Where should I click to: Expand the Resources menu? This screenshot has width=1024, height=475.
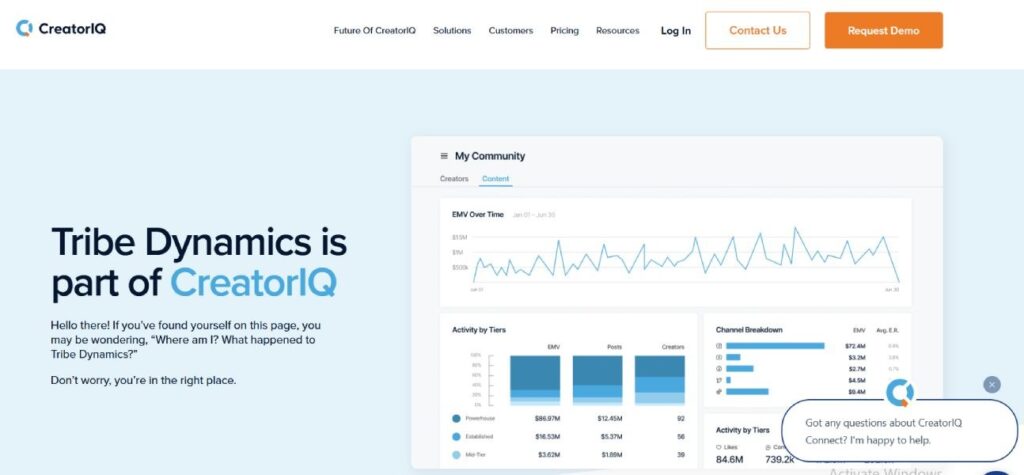point(618,31)
